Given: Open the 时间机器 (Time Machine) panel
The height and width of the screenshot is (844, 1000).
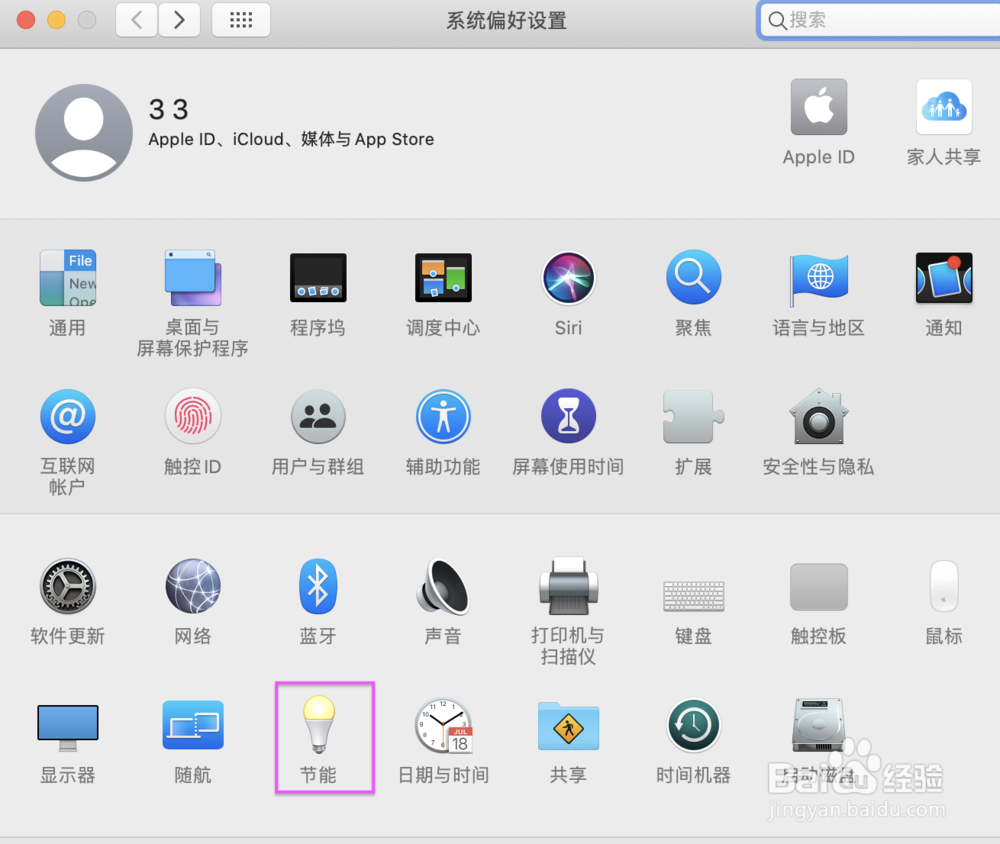Looking at the screenshot, I should [x=693, y=727].
